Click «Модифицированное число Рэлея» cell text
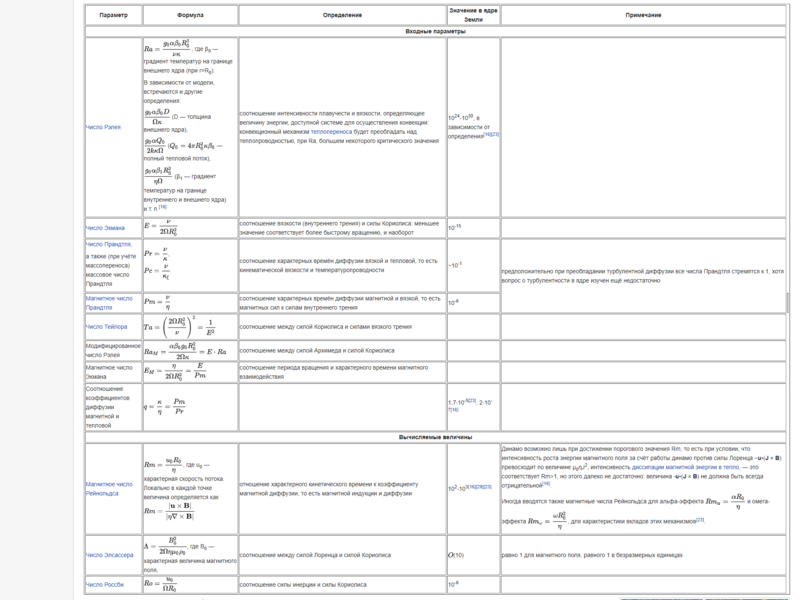This screenshot has width=800, height=600. [x=113, y=351]
